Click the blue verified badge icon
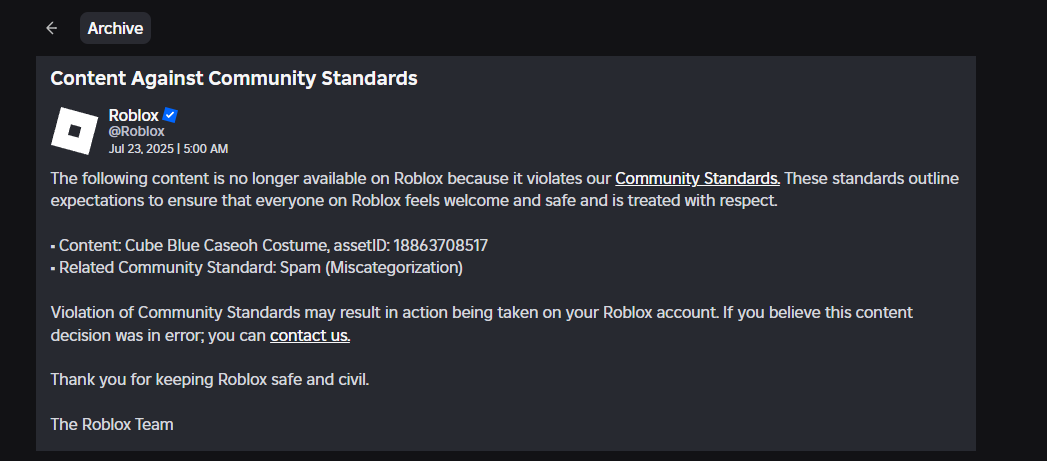The image size is (1047, 461). 170,115
